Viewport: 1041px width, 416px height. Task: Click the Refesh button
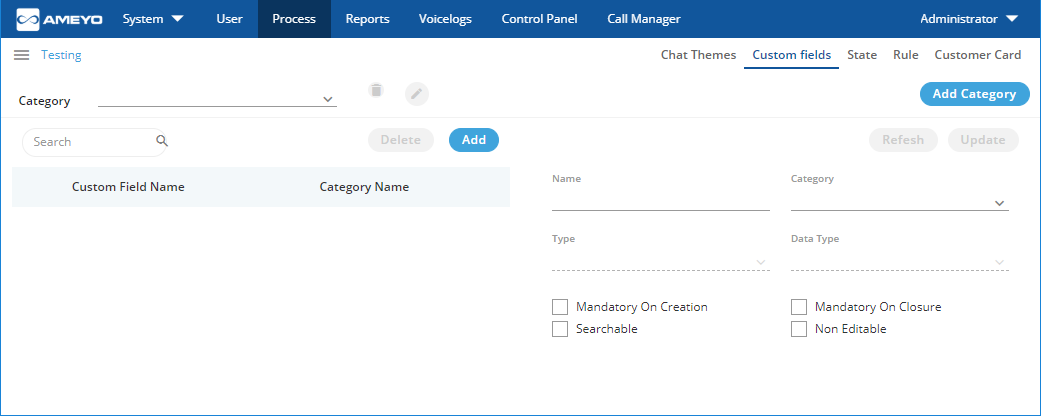pos(903,140)
